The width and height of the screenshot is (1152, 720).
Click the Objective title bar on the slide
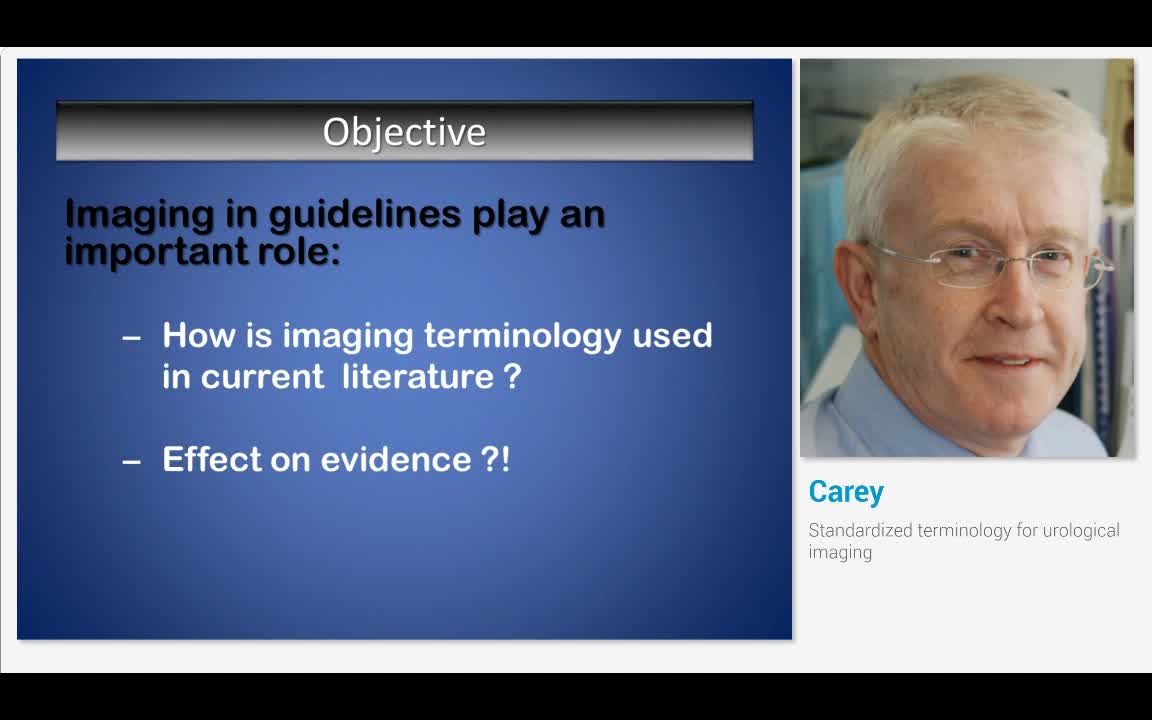click(x=404, y=131)
